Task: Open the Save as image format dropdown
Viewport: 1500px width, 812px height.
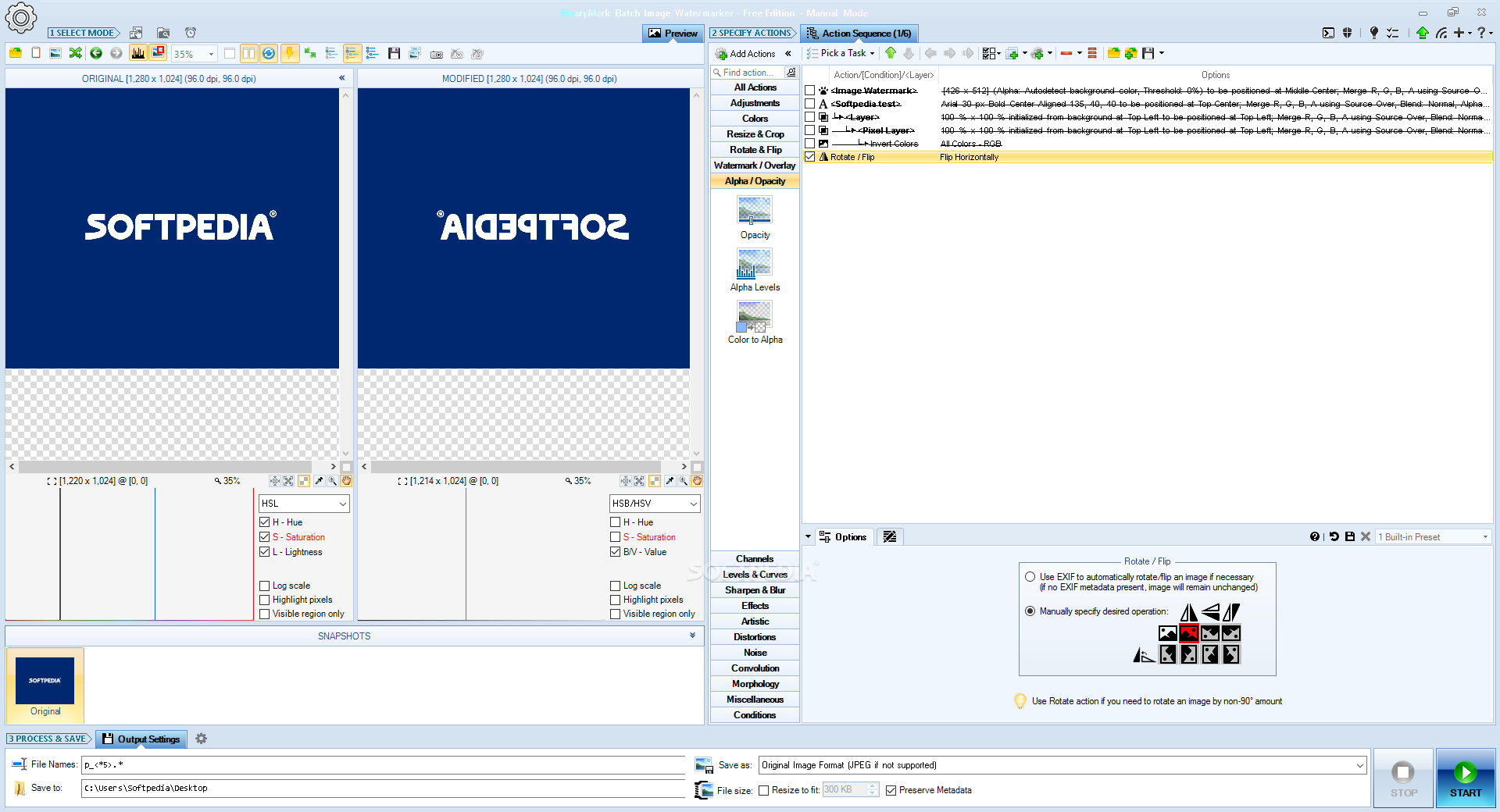Action: point(1062,765)
